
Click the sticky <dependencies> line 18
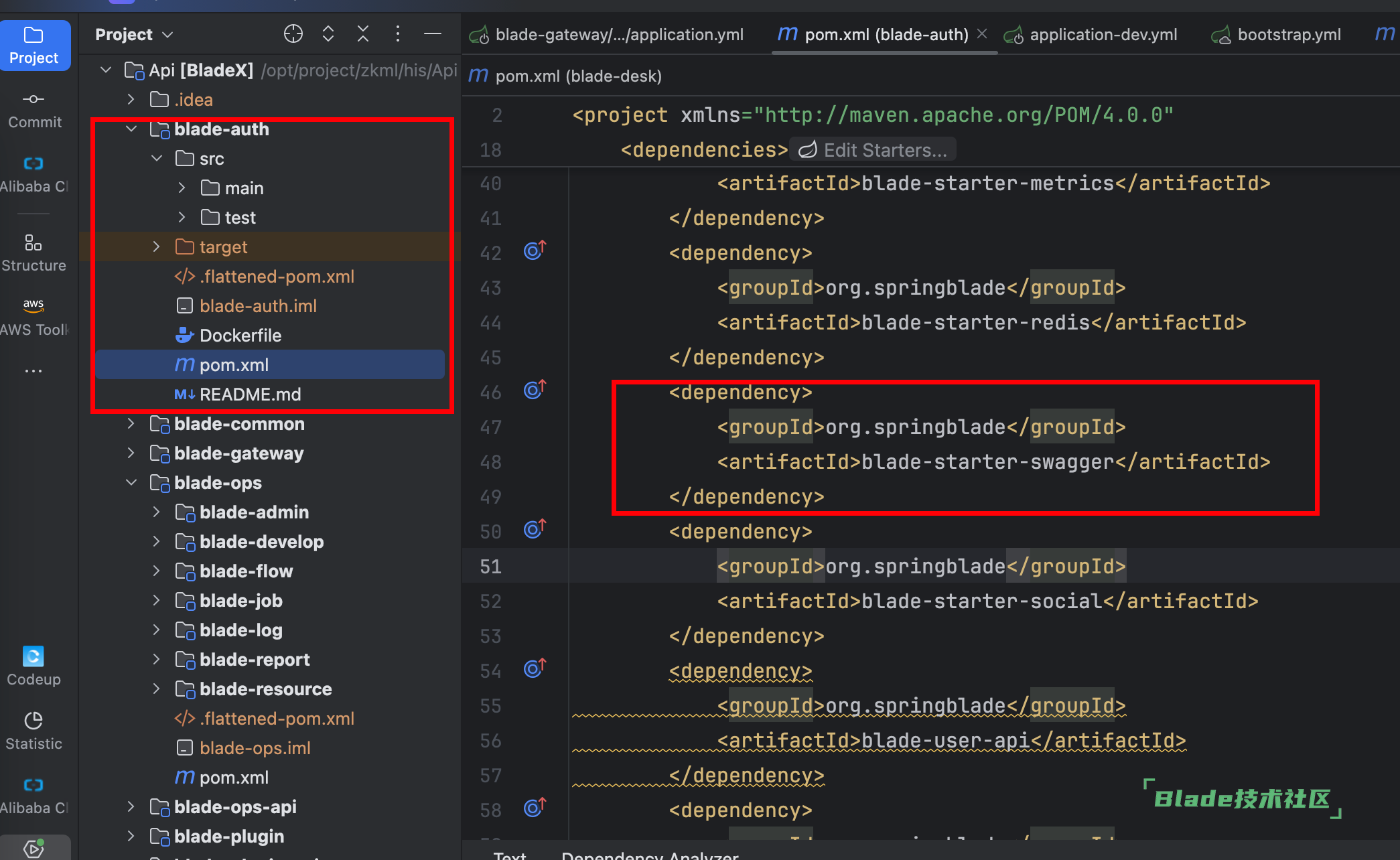click(704, 149)
